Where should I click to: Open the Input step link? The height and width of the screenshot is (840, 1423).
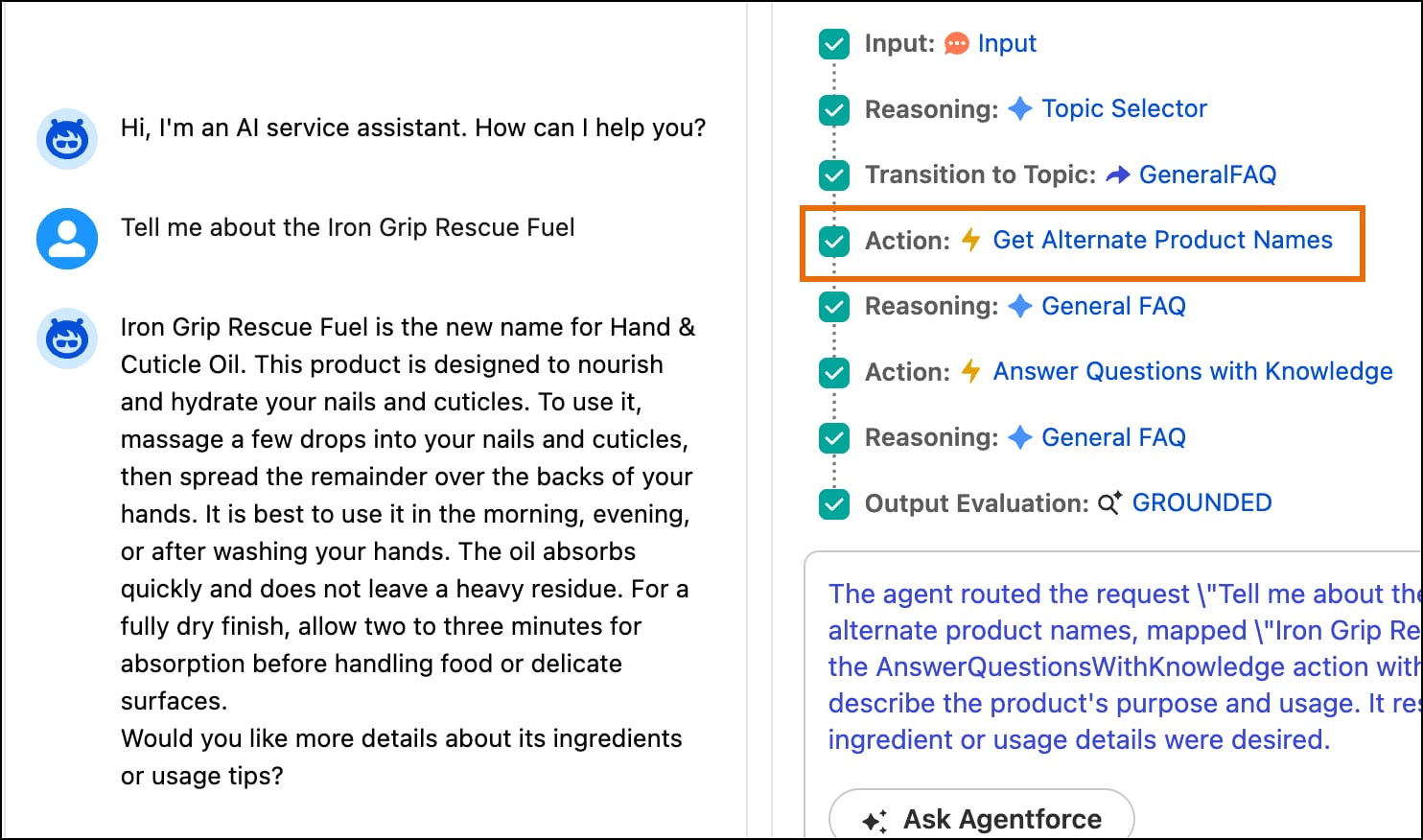(x=1007, y=43)
